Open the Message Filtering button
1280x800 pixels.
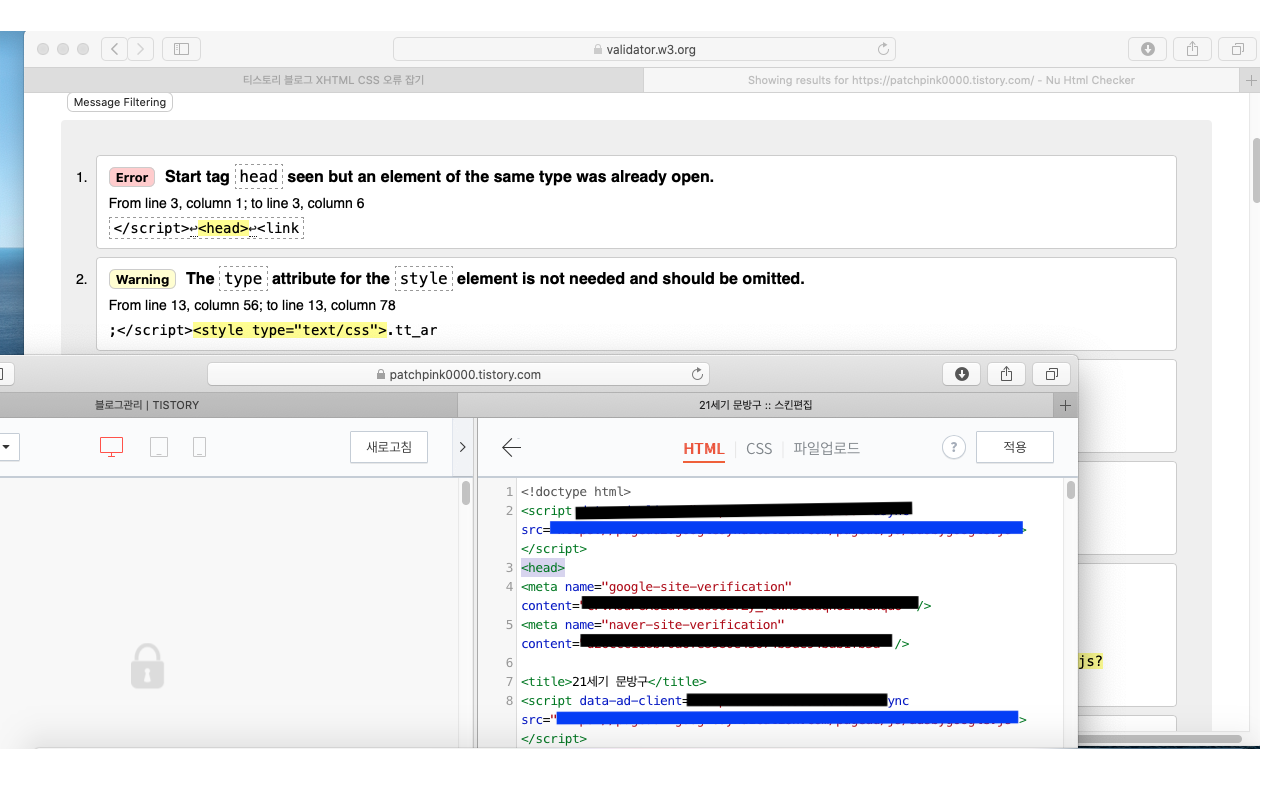(x=120, y=102)
